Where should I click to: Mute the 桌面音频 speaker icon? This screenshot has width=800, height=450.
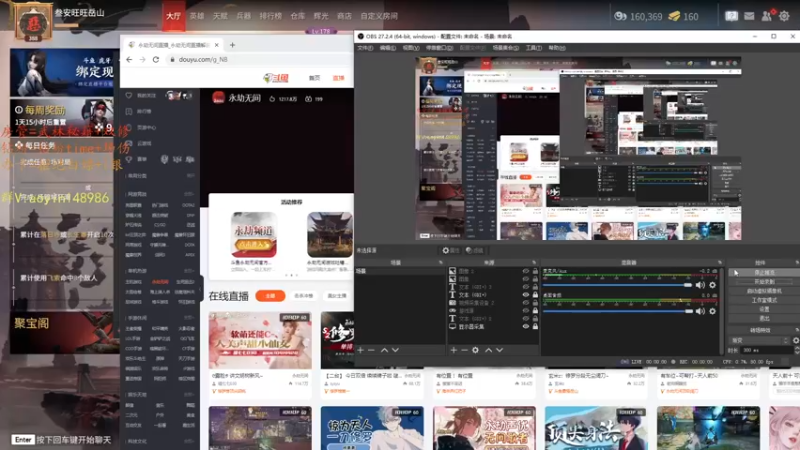pos(700,311)
